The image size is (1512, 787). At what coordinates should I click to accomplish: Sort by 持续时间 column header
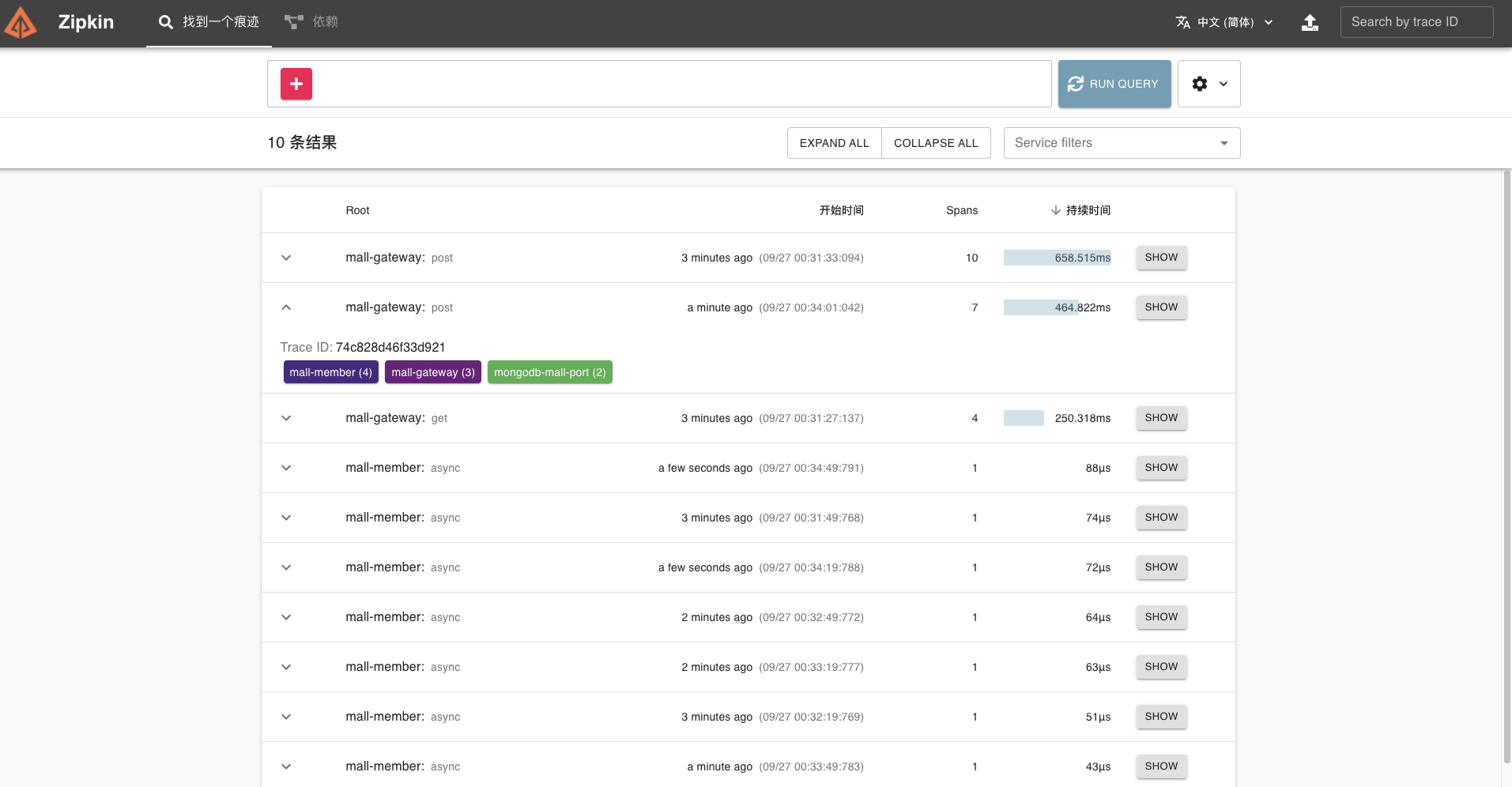pyautogui.click(x=1080, y=210)
